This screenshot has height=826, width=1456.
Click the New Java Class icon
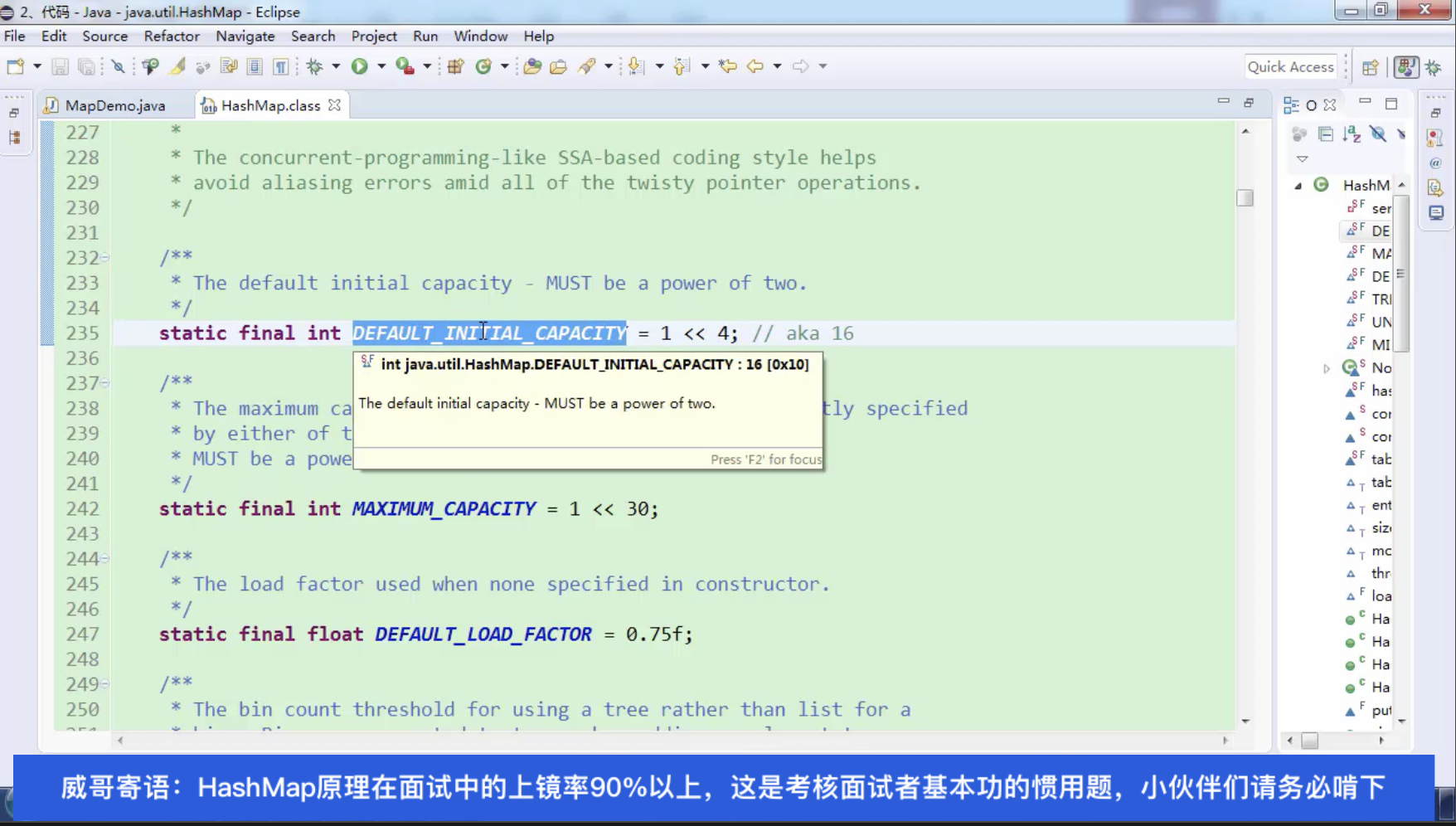tap(483, 66)
